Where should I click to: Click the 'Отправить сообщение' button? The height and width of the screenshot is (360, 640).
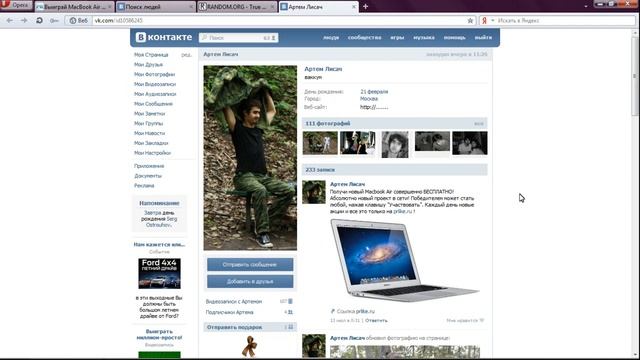pyautogui.click(x=250, y=264)
